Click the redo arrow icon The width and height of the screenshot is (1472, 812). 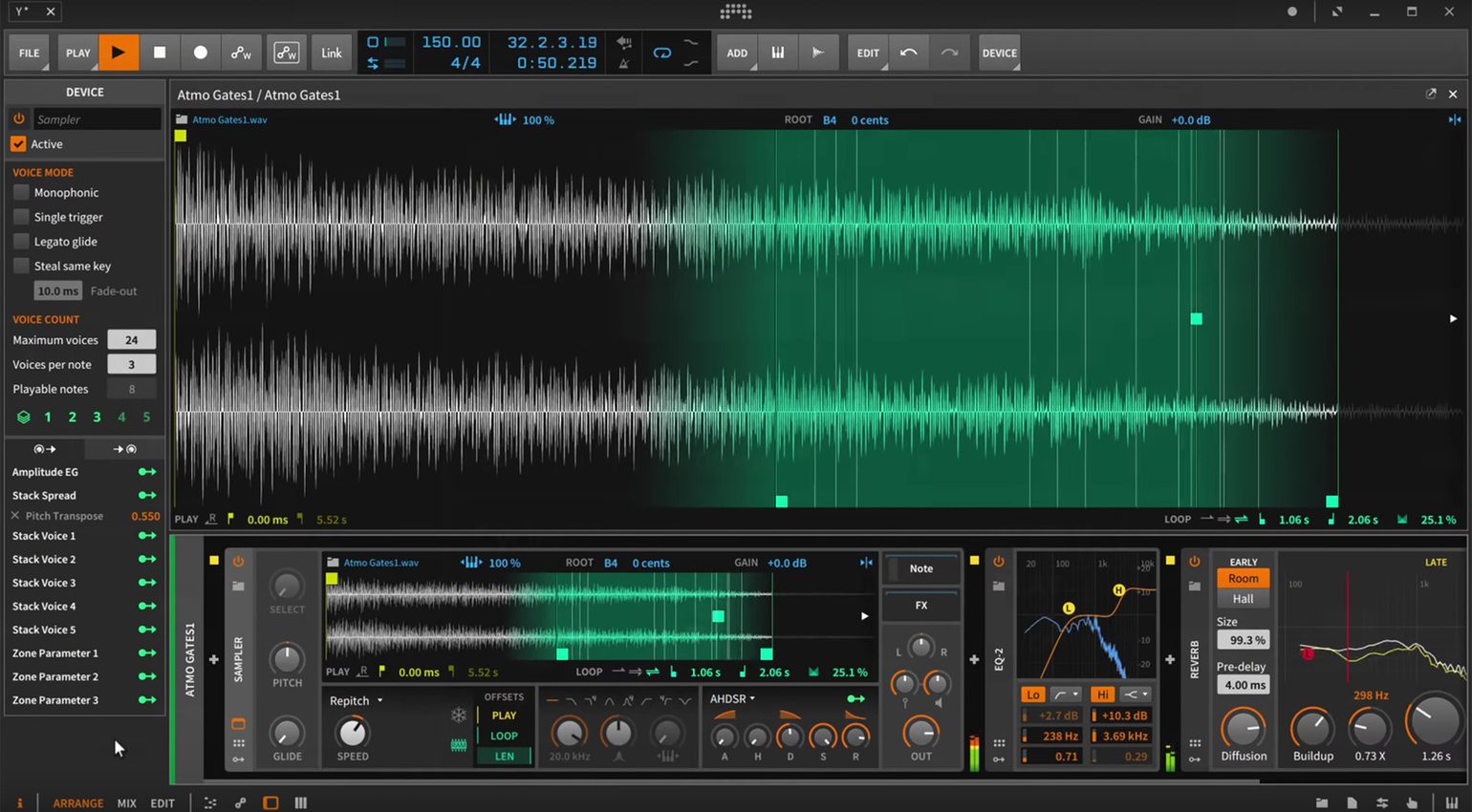coord(949,53)
